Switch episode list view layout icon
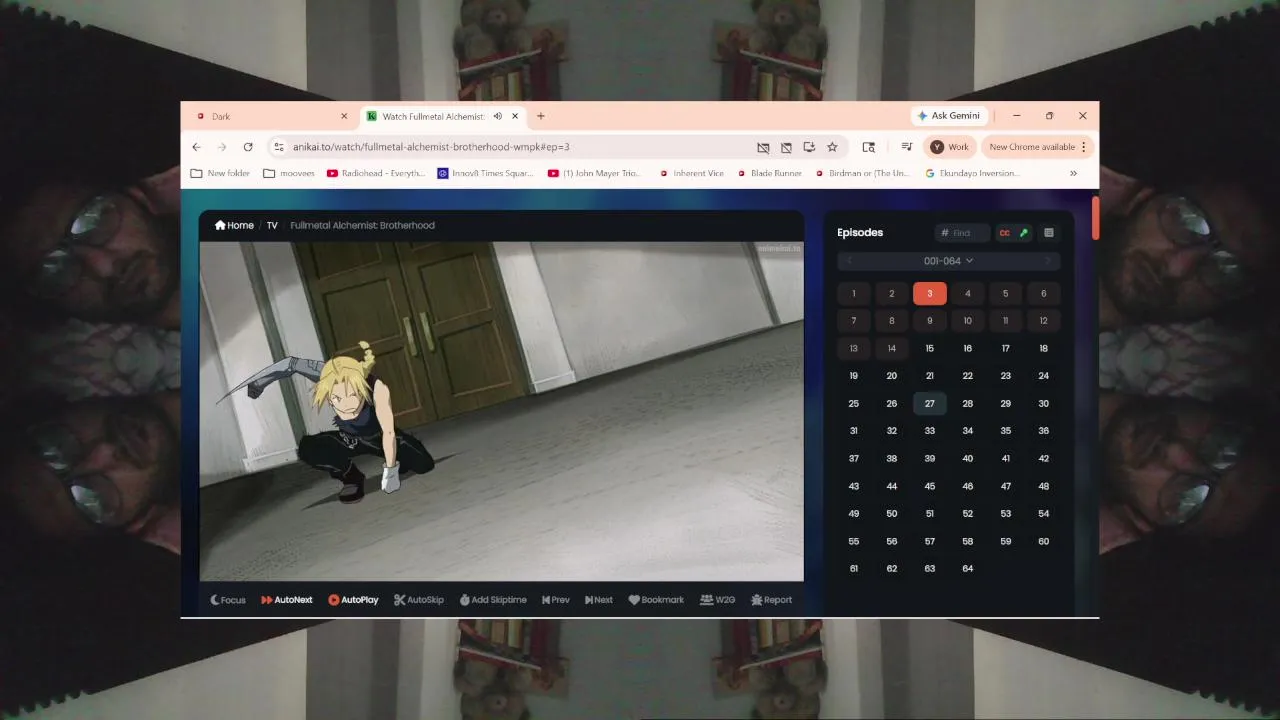1280x720 pixels. point(1048,233)
